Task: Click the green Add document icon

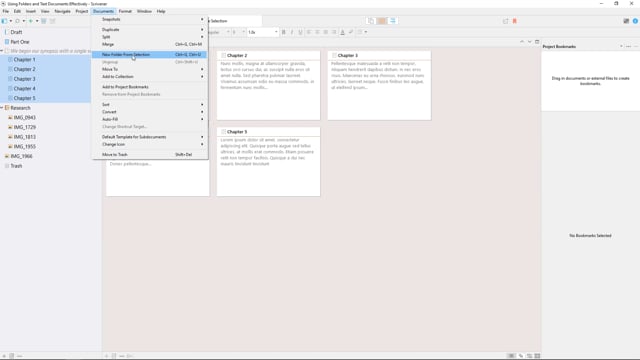Action: click(31, 21)
